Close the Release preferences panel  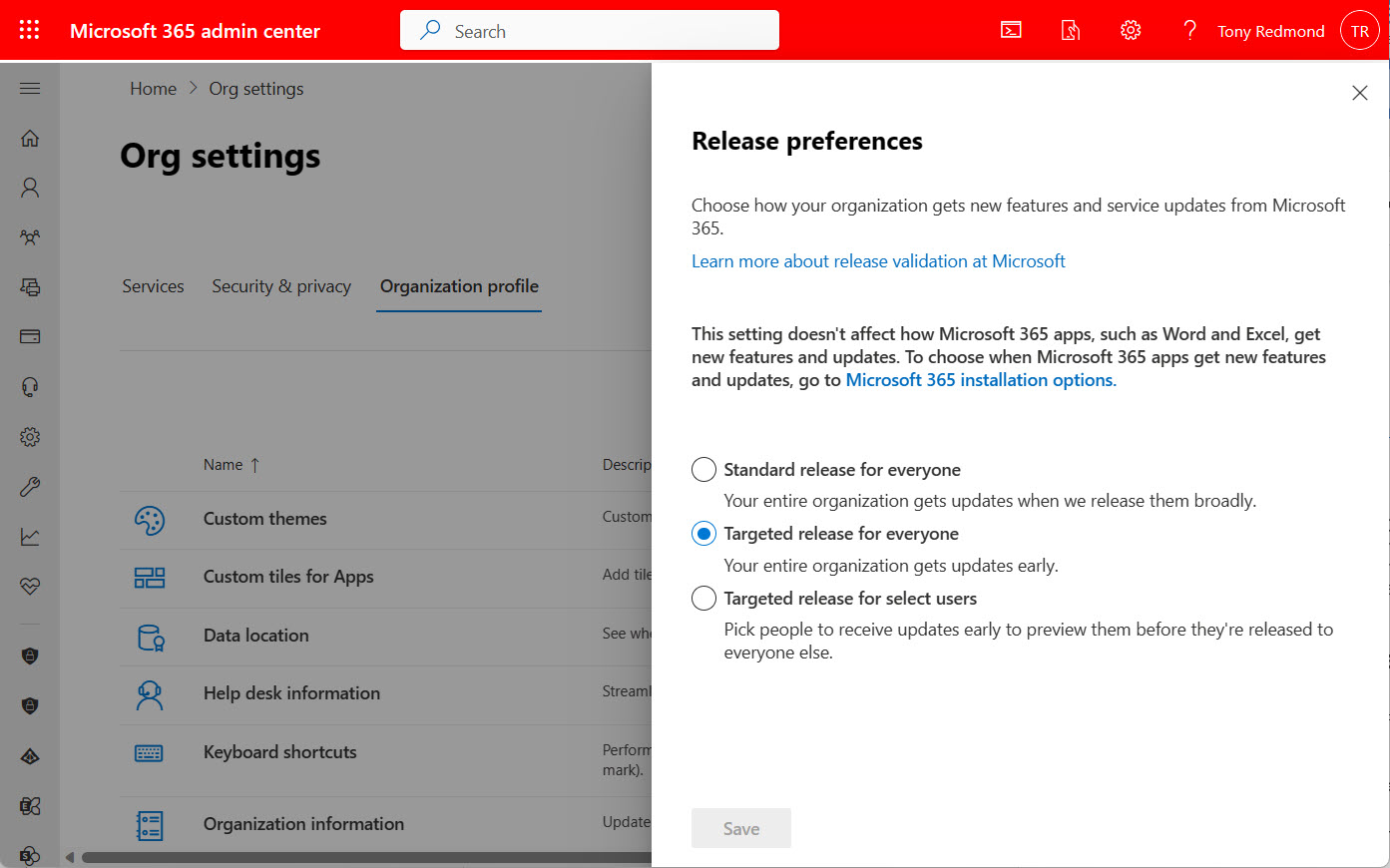[1359, 93]
